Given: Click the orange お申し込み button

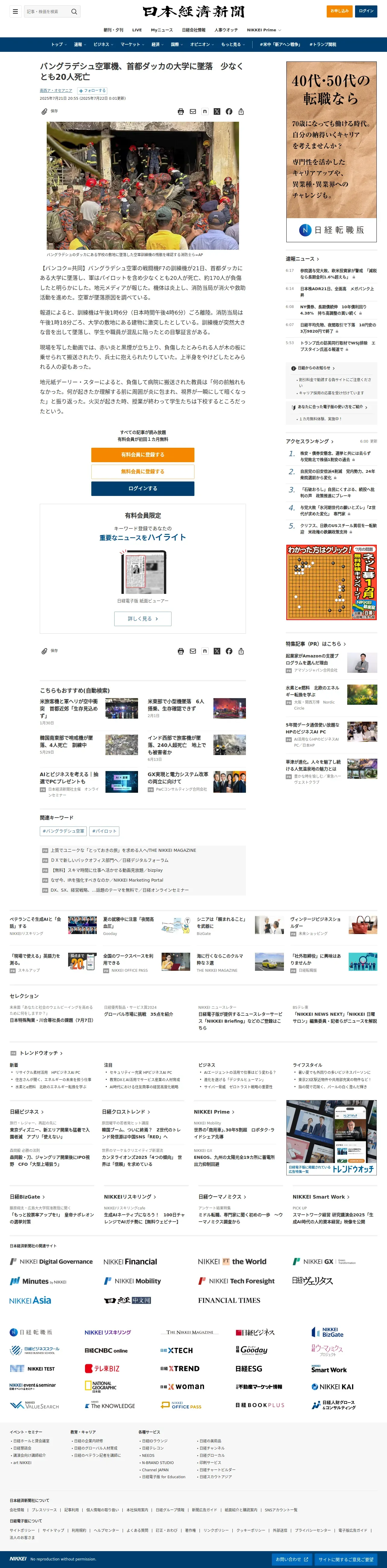Looking at the screenshot, I should point(340,11).
